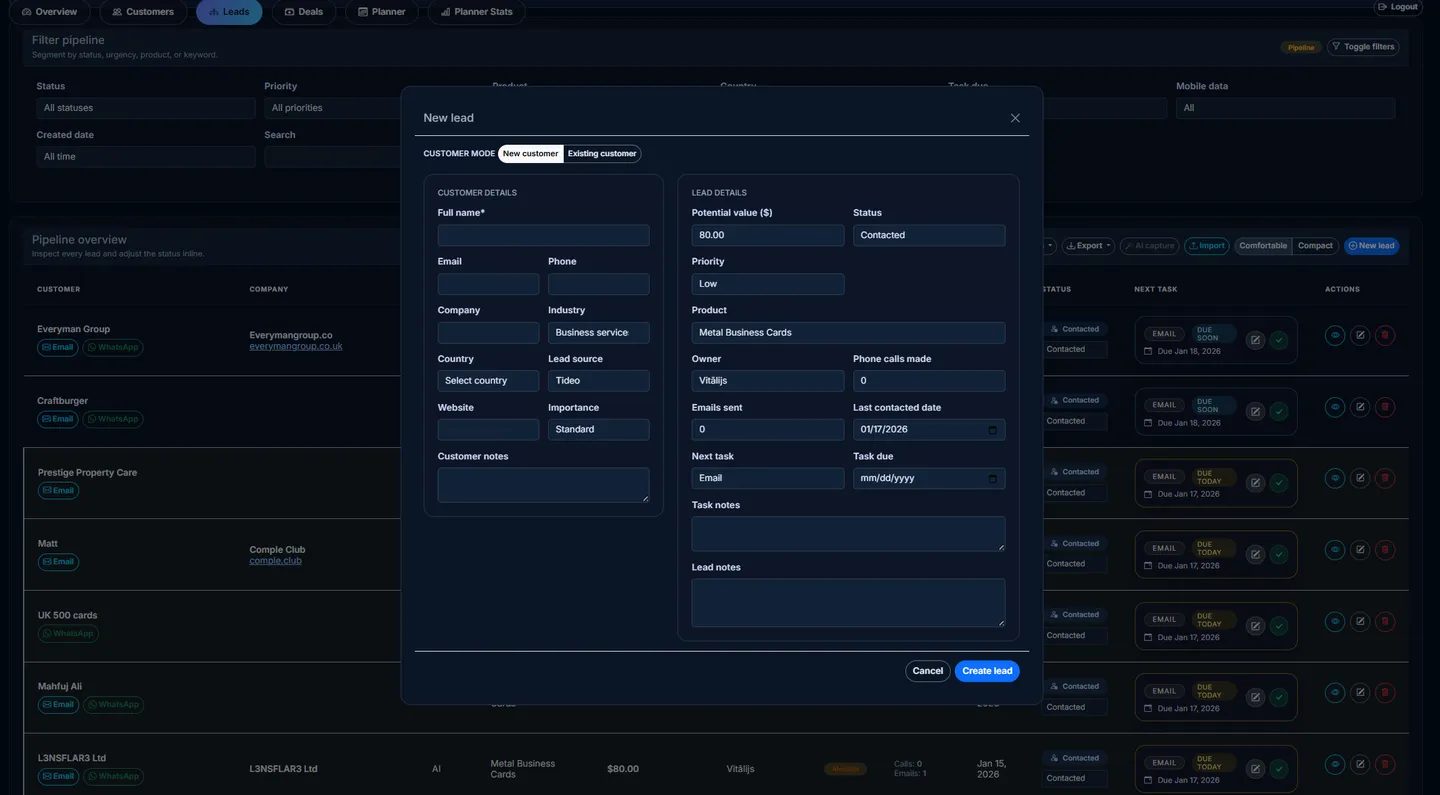Mark Everyman Group's email task complete

1279,340
